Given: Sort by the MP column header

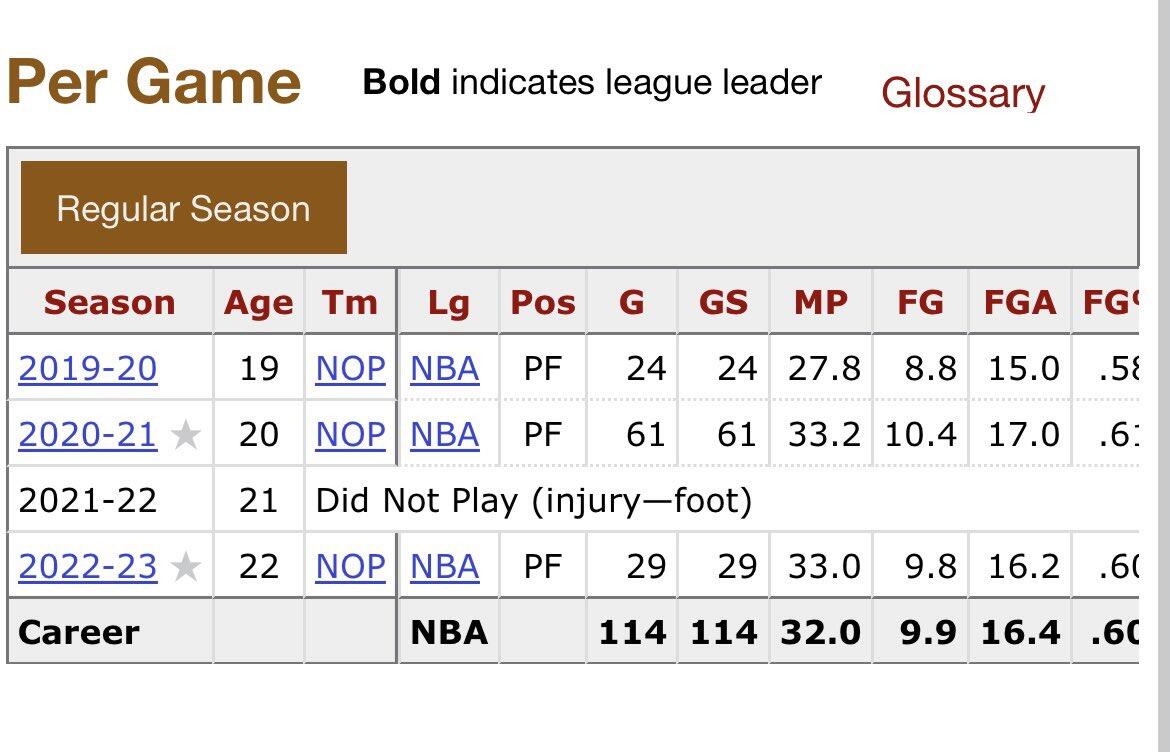Looking at the screenshot, I should (820, 302).
